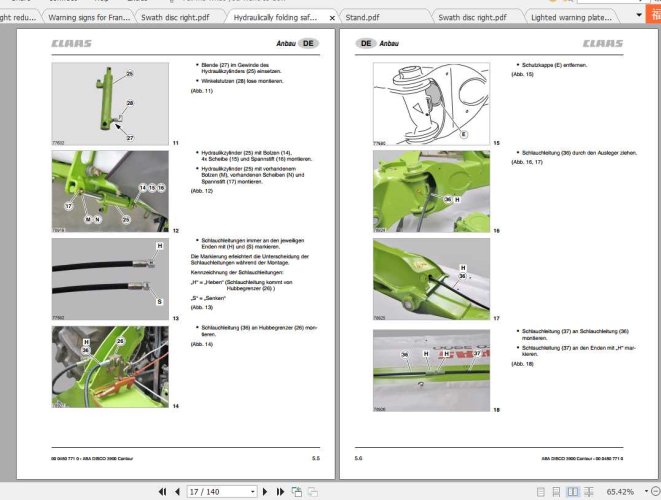661x500 pixels.
Task: Select the facing two-page view
Action: (572, 492)
